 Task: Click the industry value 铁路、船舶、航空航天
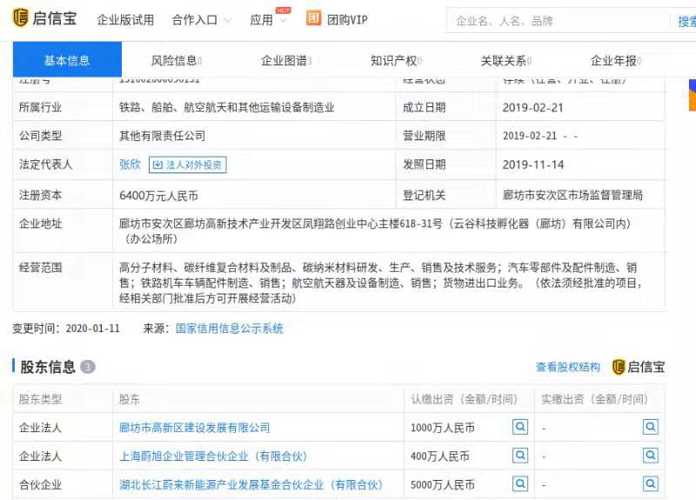(226, 107)
